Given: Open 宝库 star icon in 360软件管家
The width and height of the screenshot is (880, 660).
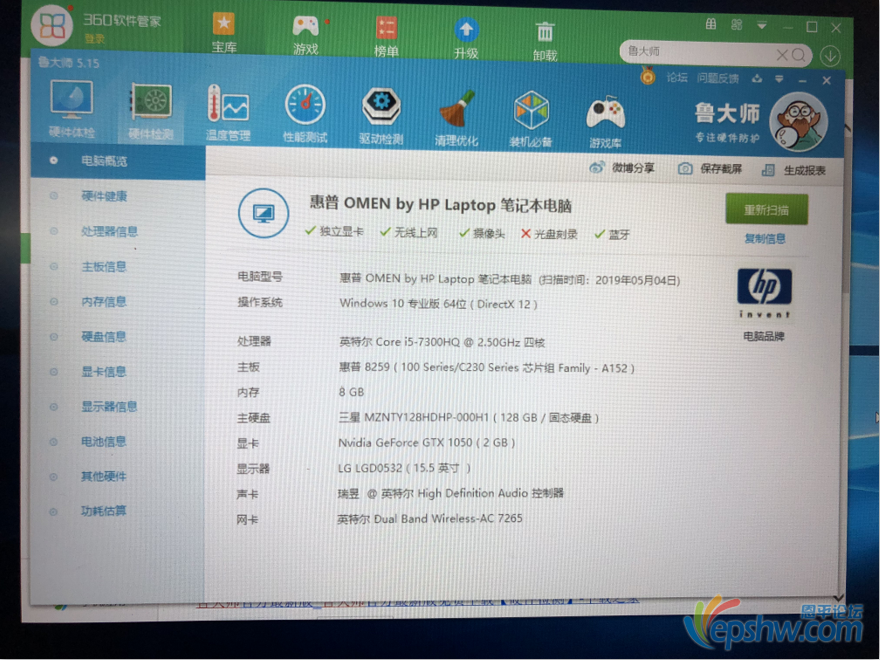Looking at the screenshot, I should coord(224,33).
